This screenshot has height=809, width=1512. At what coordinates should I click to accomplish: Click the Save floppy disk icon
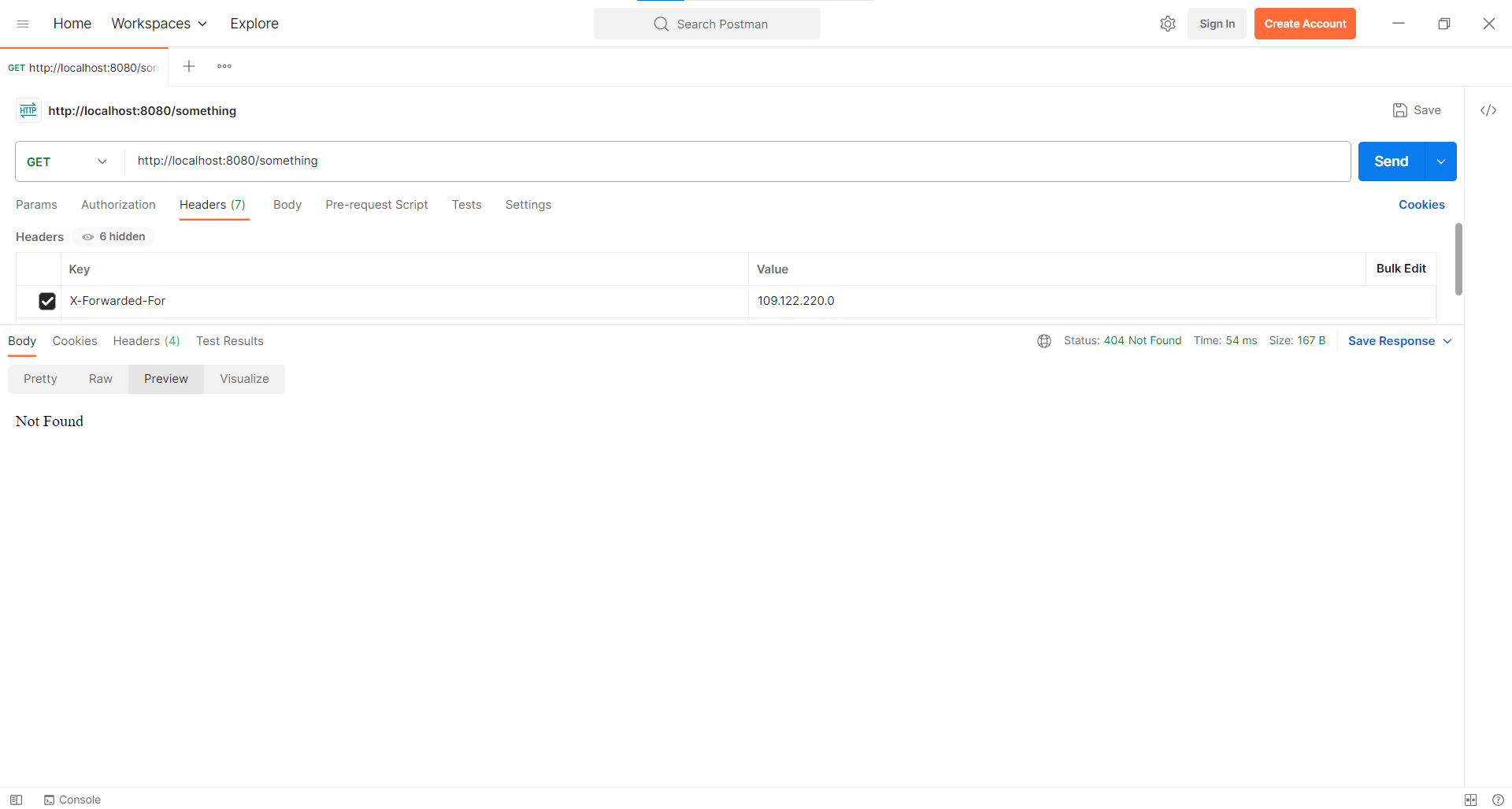pos(1399,110)
